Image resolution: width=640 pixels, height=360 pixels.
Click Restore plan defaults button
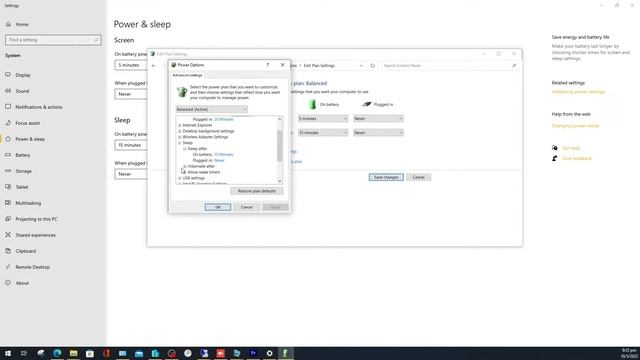click(256, 191)
